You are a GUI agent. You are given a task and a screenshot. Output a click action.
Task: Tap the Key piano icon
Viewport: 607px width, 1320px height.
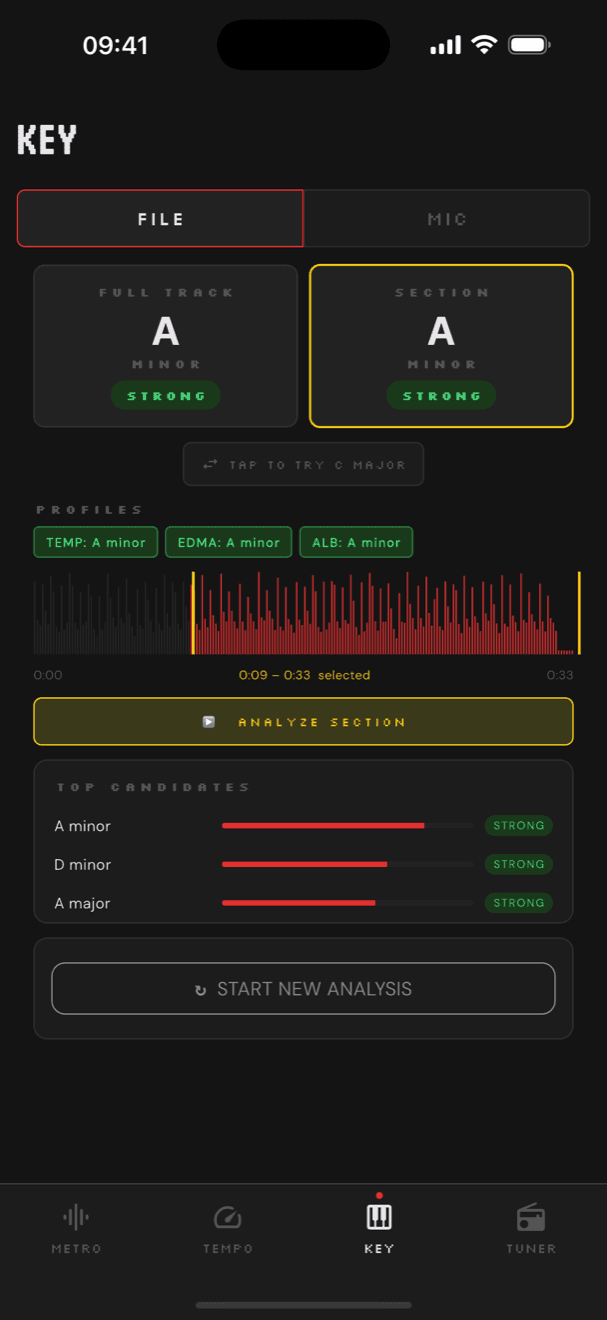379,1217
